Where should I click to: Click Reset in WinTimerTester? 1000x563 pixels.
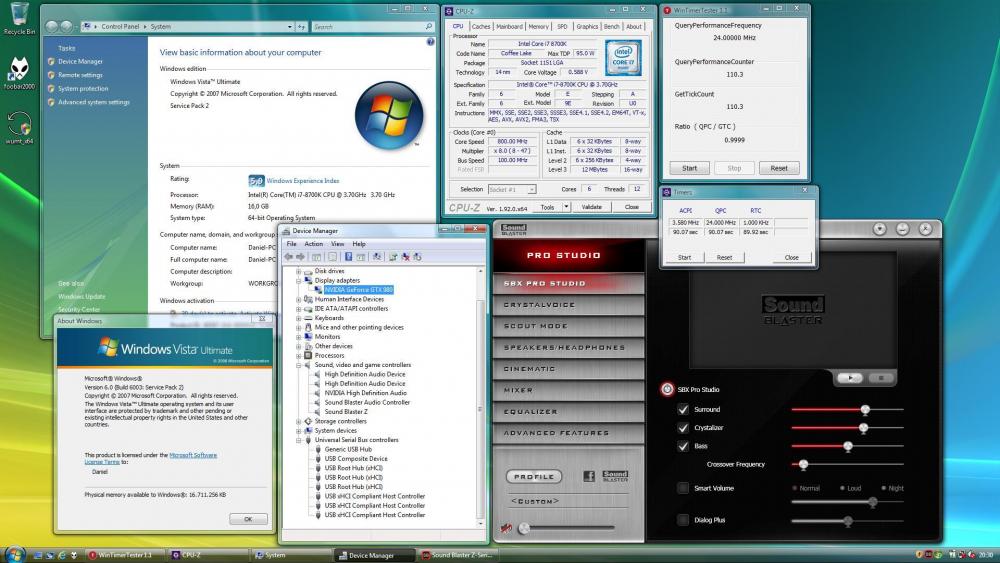(779, 168)
